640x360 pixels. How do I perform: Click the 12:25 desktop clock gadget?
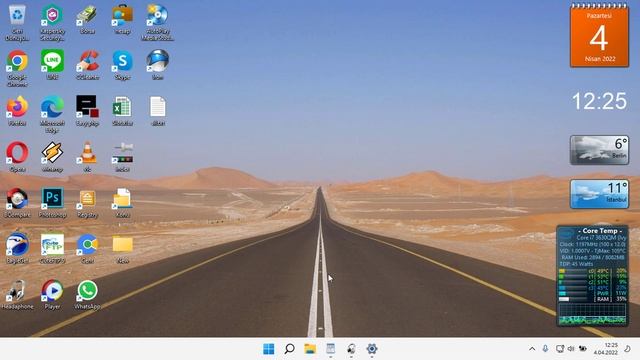point(599,101)
